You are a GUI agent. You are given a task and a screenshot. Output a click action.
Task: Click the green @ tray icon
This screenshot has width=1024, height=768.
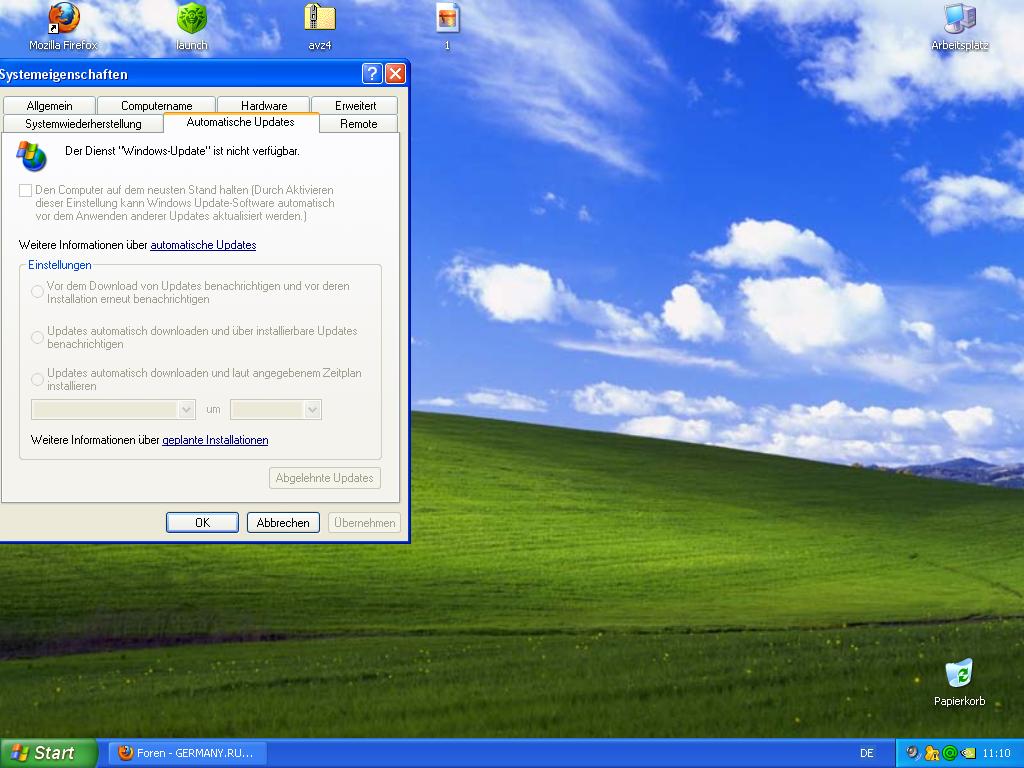click(x=950, y=753)
